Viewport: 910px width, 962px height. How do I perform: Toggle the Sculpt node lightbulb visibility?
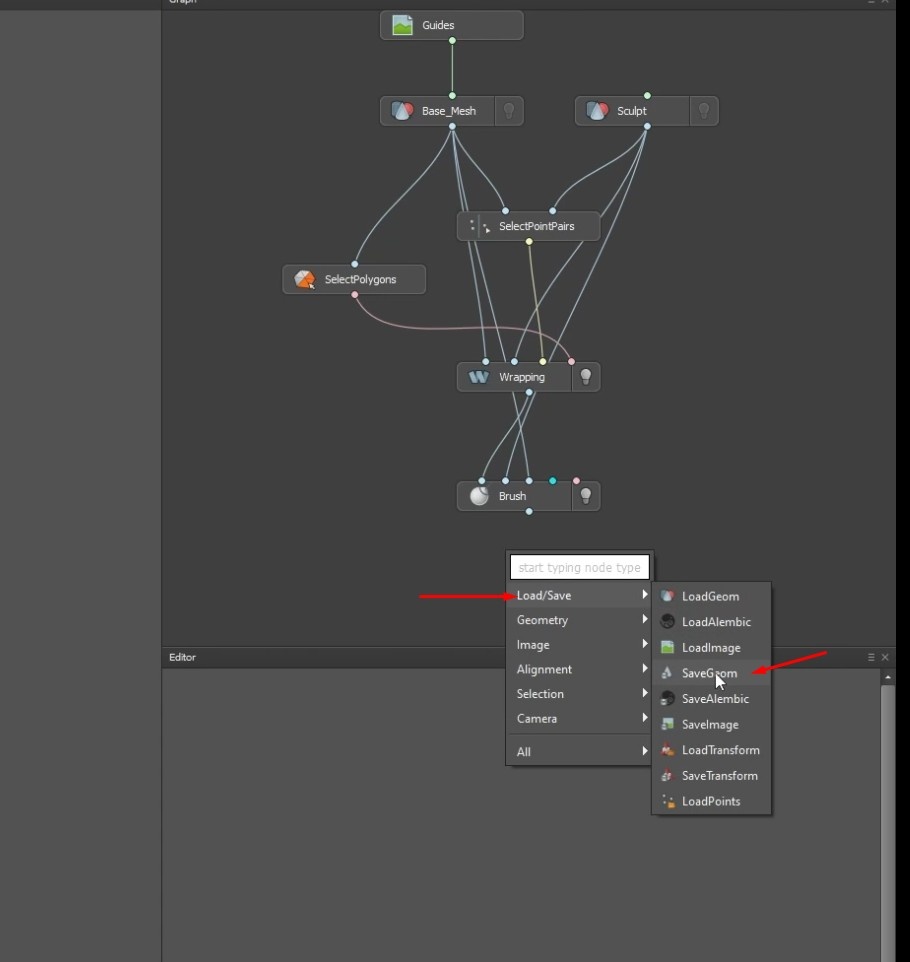[x=704, y=111]
